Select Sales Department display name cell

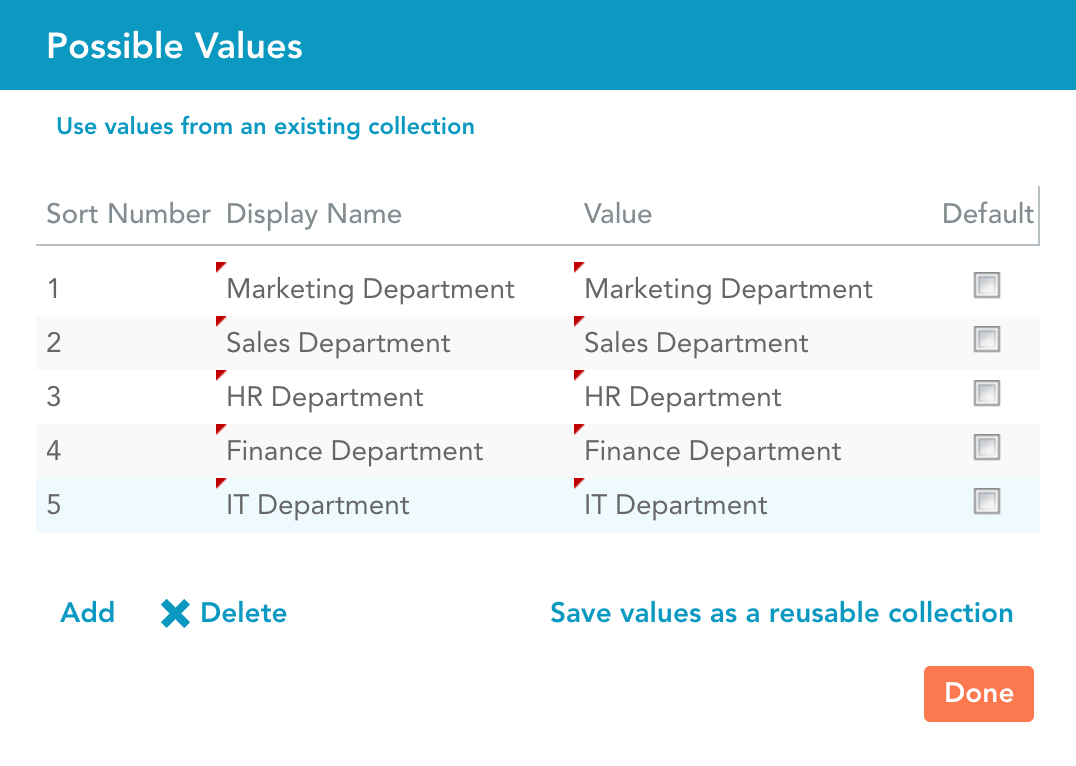tap(394, 343)
